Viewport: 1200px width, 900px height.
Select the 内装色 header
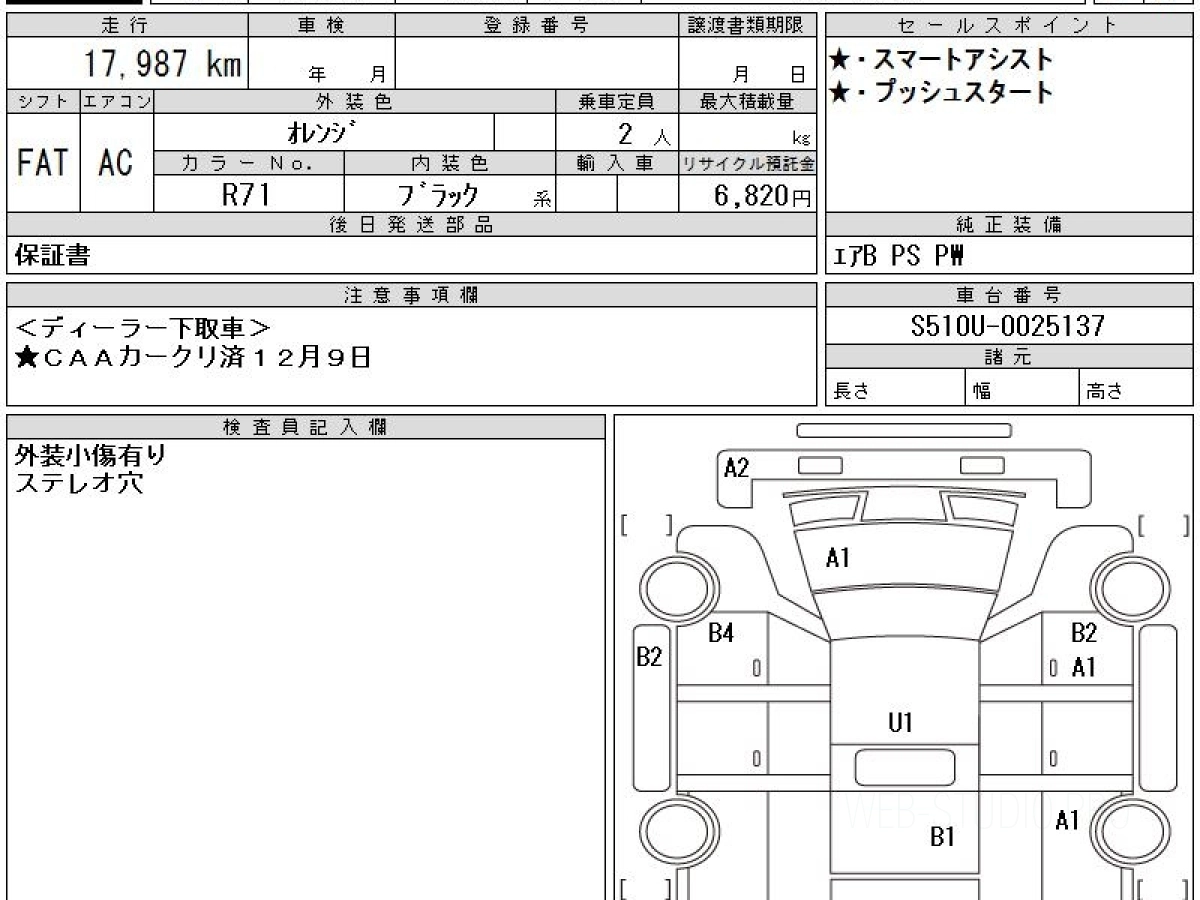point(449,163)
